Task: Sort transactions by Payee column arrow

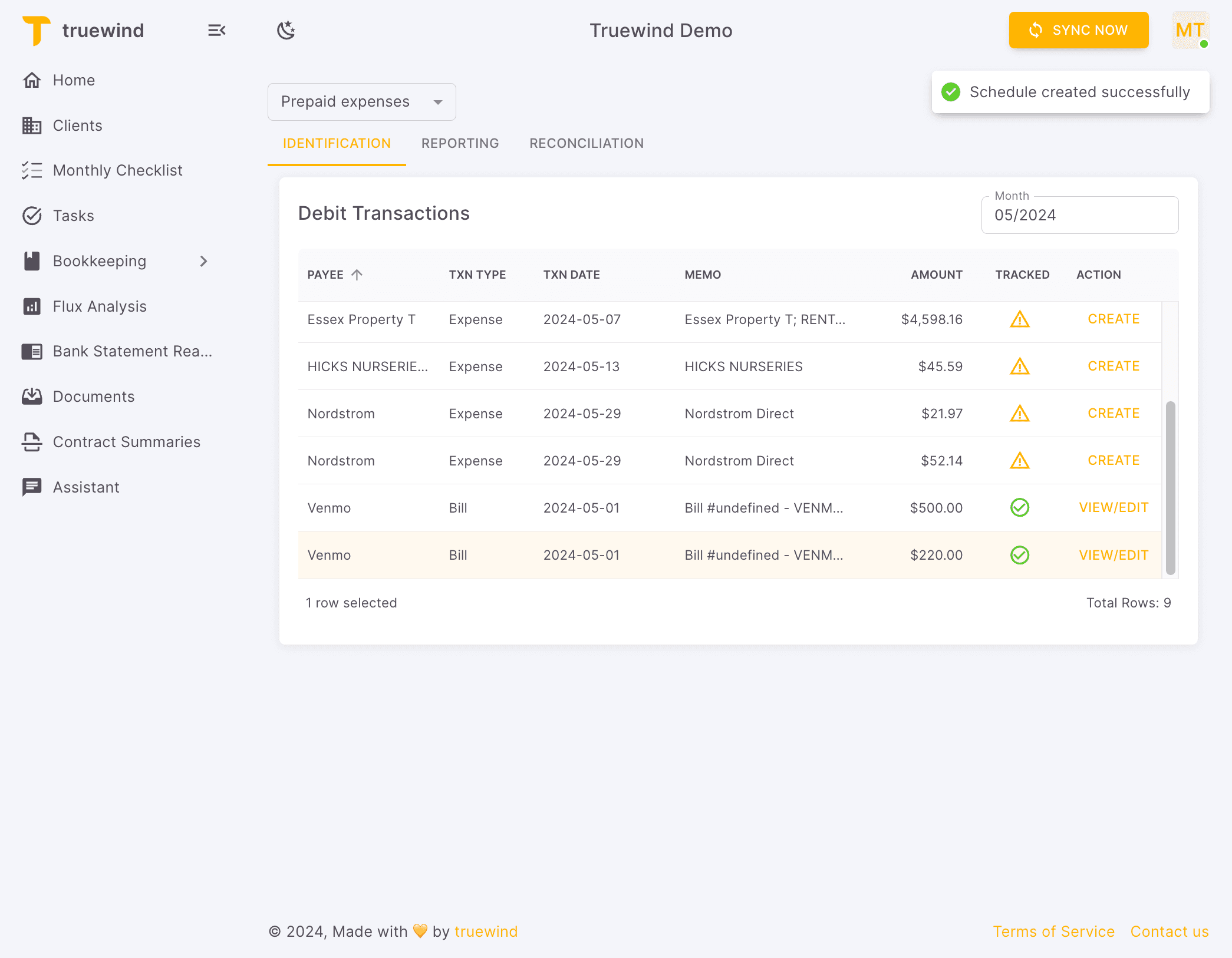Action: [x=357, y=274]
